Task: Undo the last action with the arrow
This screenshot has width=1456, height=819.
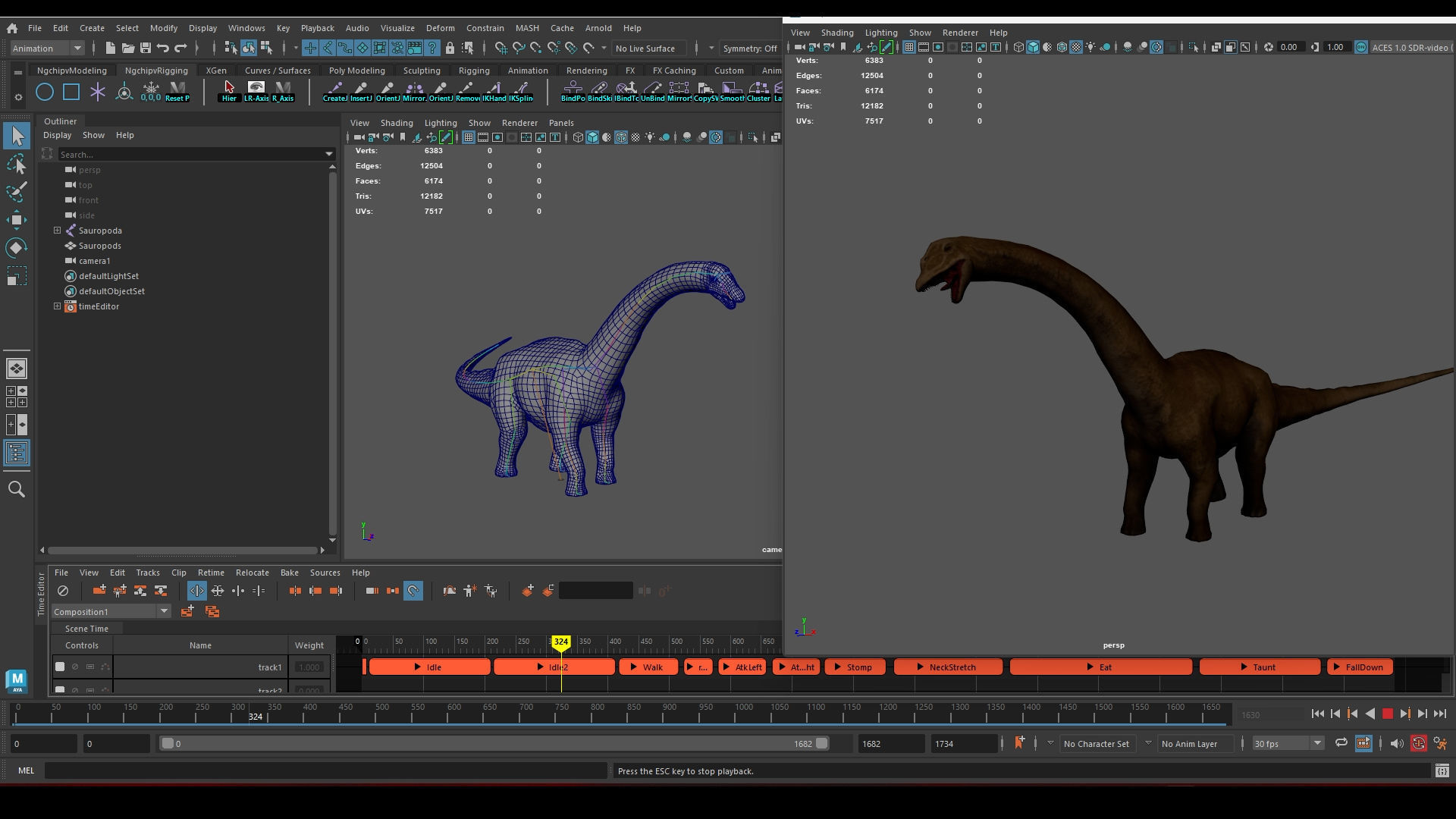Action: (x=162, y=48)
